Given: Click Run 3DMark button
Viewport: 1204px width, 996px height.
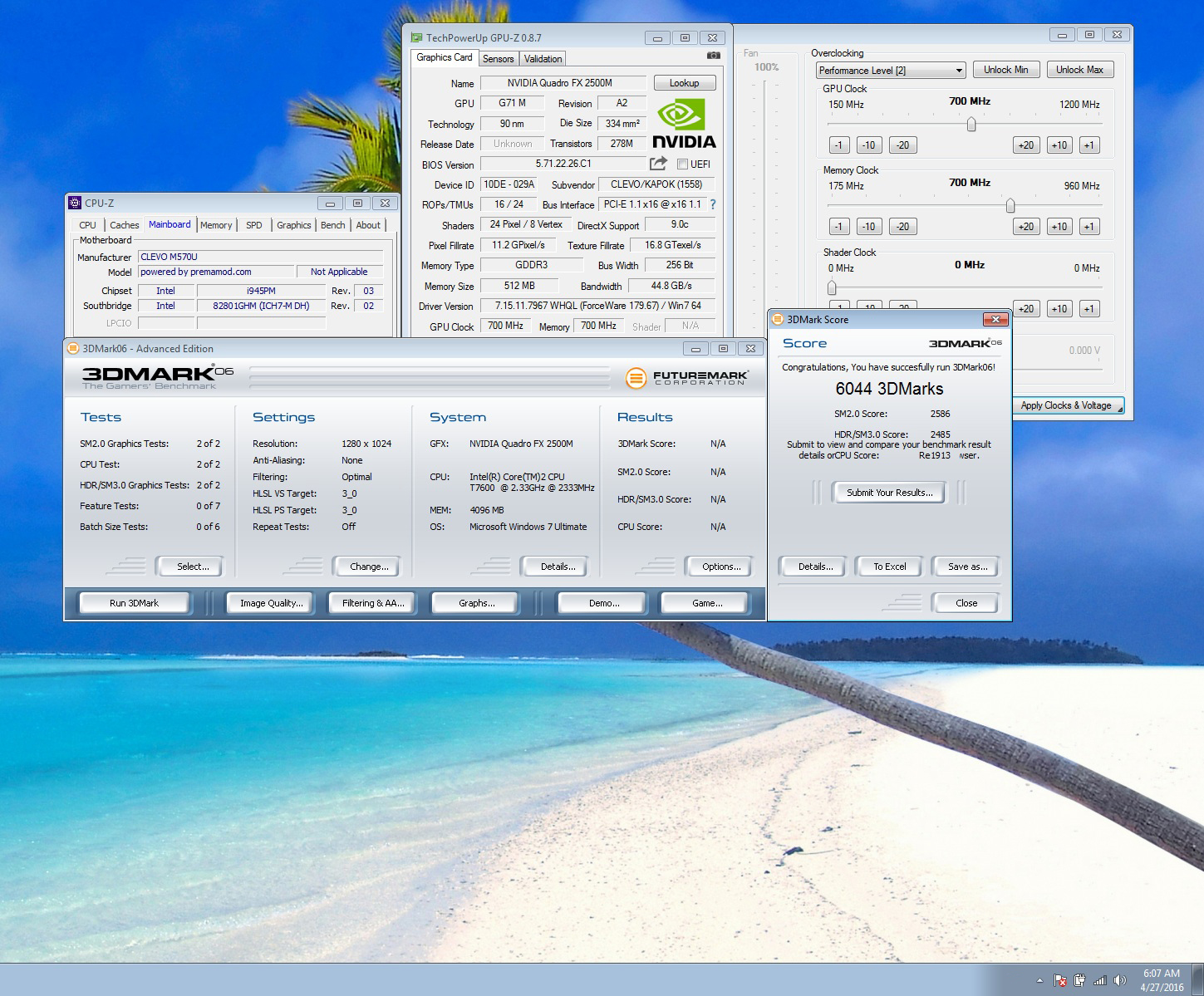Looking at the screenshot, I should (x=134, y=603).
